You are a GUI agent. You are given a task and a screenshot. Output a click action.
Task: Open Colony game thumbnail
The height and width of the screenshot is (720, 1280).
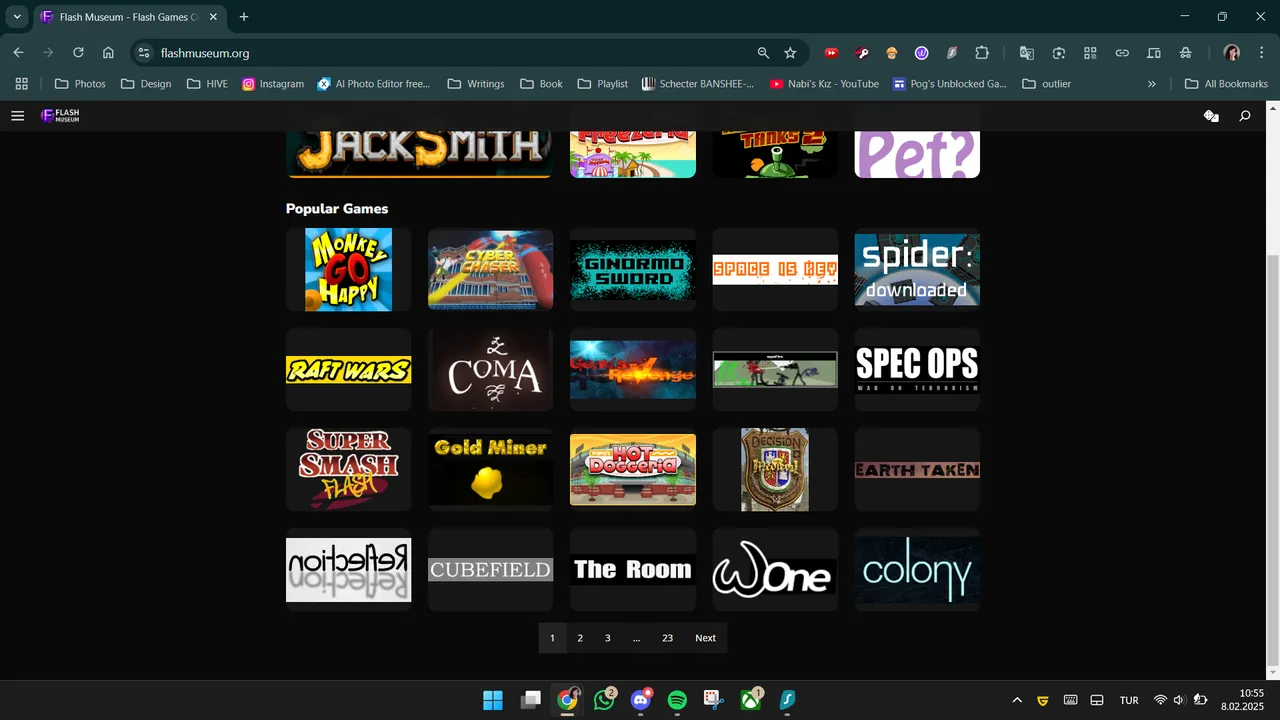click(917, 569)
